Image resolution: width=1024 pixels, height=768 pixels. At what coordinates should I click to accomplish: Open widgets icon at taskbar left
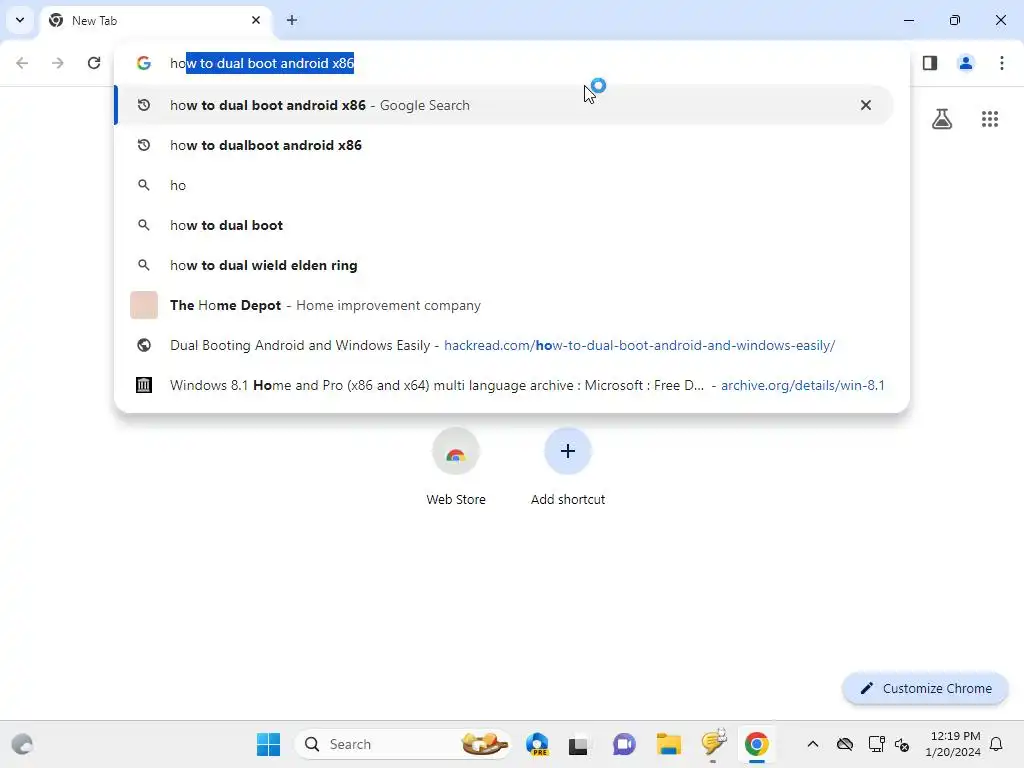pos(23,744)
